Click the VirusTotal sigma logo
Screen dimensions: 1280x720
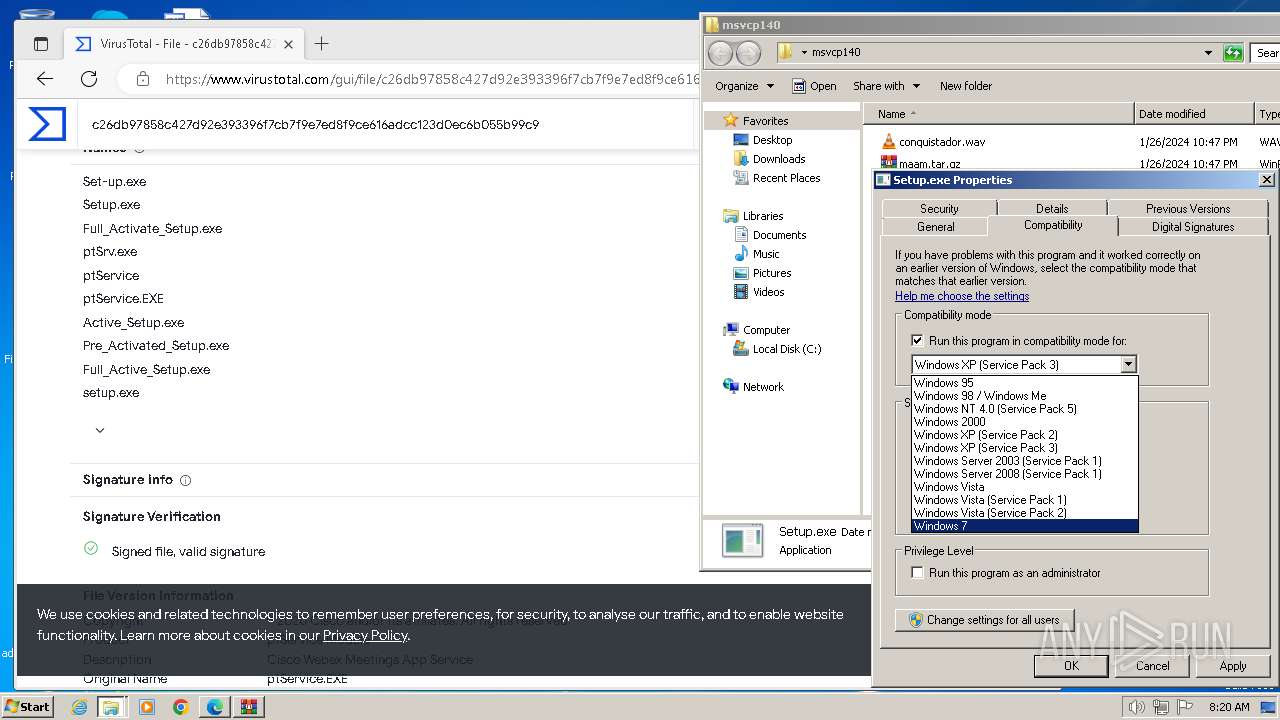pyautogui.click(x=47, y=124)
